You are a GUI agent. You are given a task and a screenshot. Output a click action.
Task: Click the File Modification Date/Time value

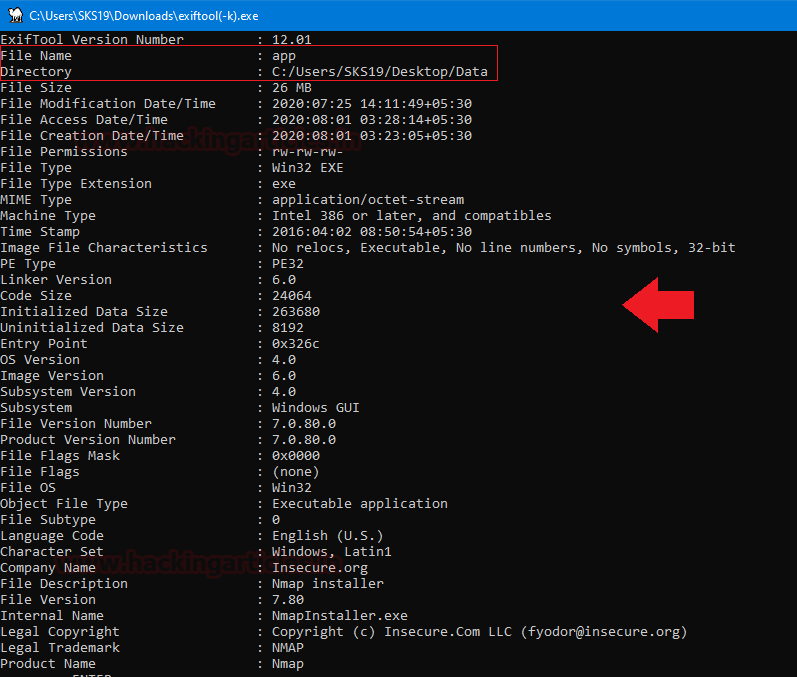tap(372, 104)
